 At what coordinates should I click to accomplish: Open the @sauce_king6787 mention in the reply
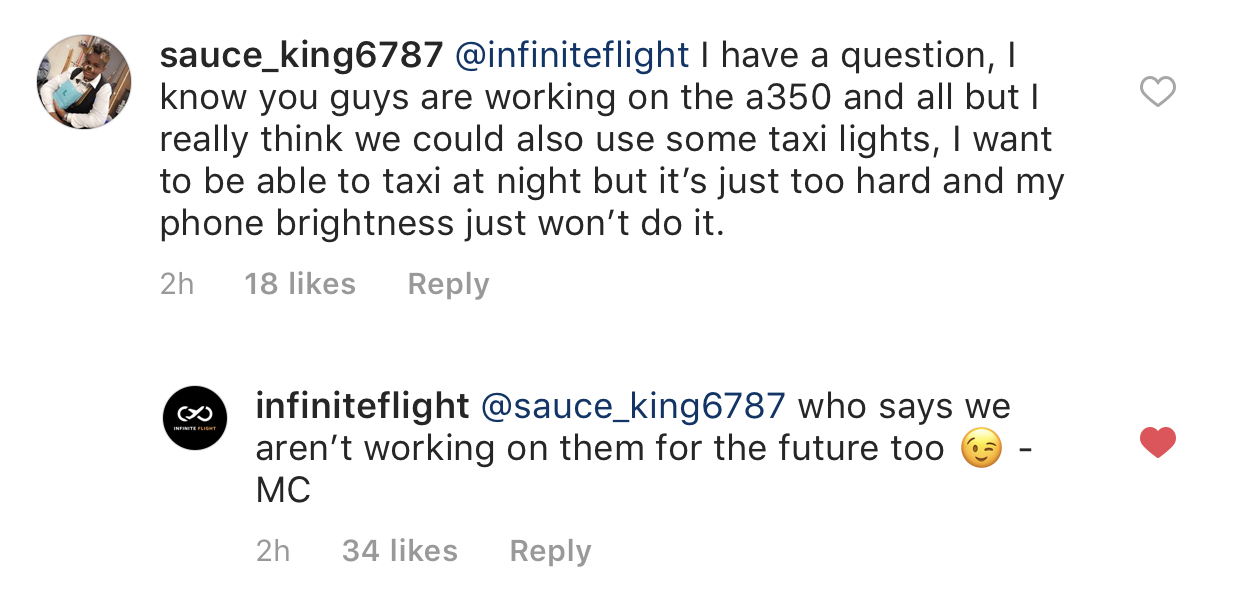pos(633,406)
